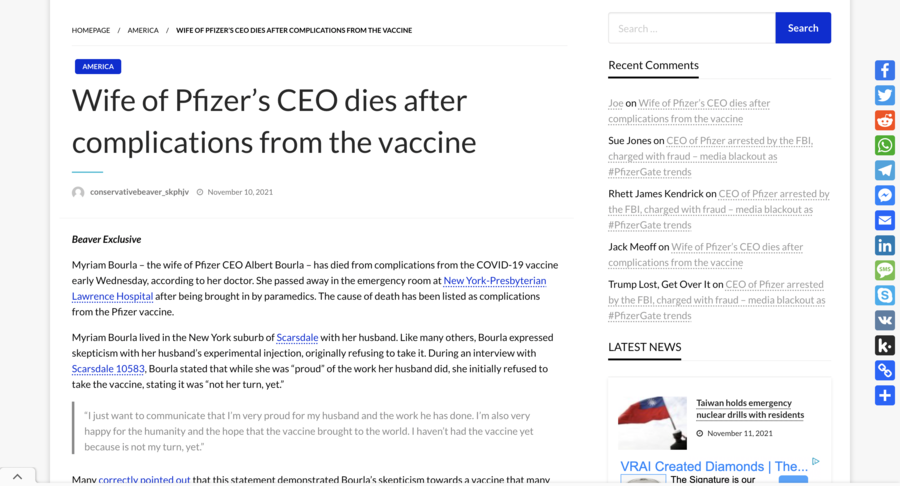Focus the Search input field

pyautogui.click(x=691, y=28)
